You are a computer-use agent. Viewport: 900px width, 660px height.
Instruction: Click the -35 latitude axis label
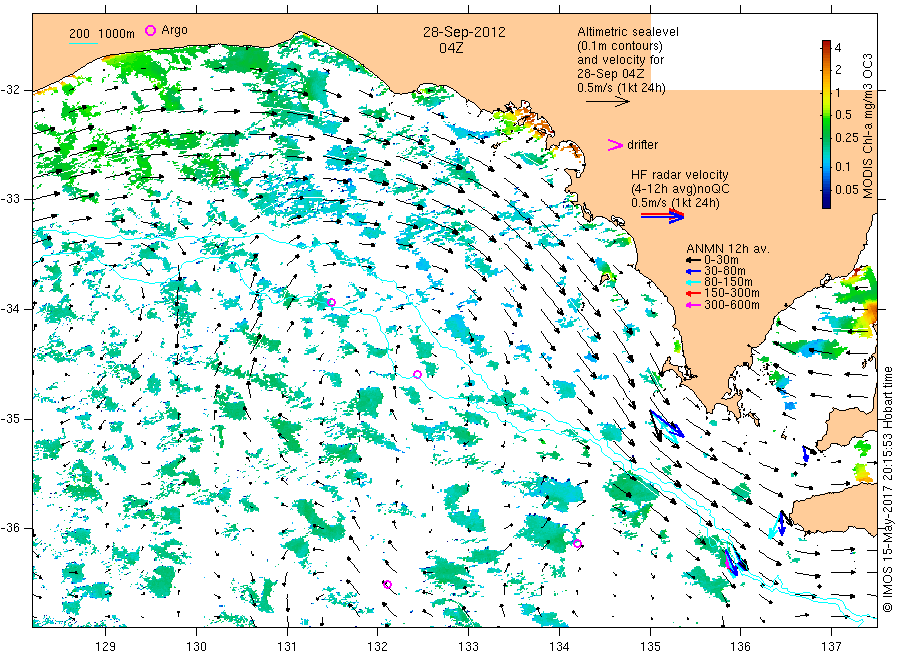click(10, 418)
